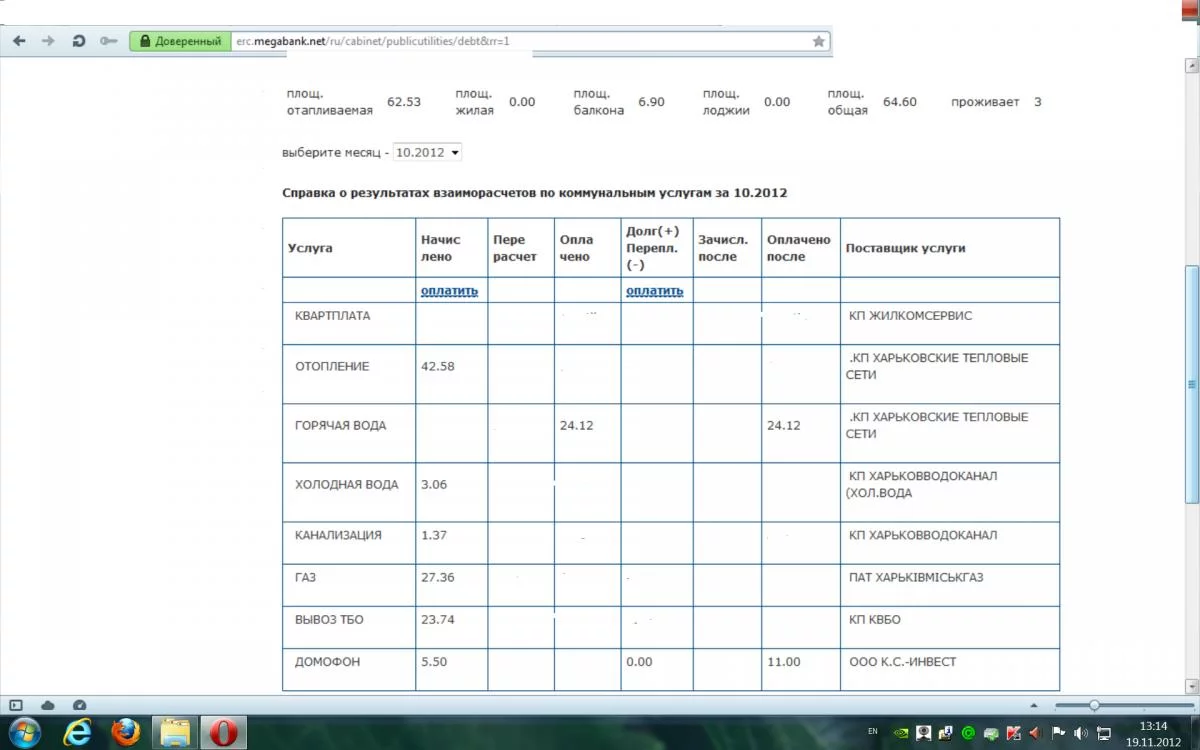Select the ГОРЯЧАЯ ВОДА row label
1200x750 pixels.
coord(340,425)
